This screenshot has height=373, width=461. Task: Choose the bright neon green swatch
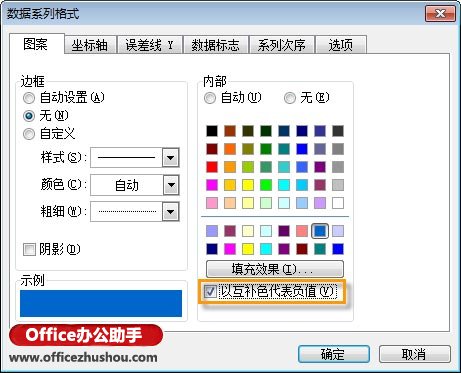pyautogui.click(x=266, y=185)
